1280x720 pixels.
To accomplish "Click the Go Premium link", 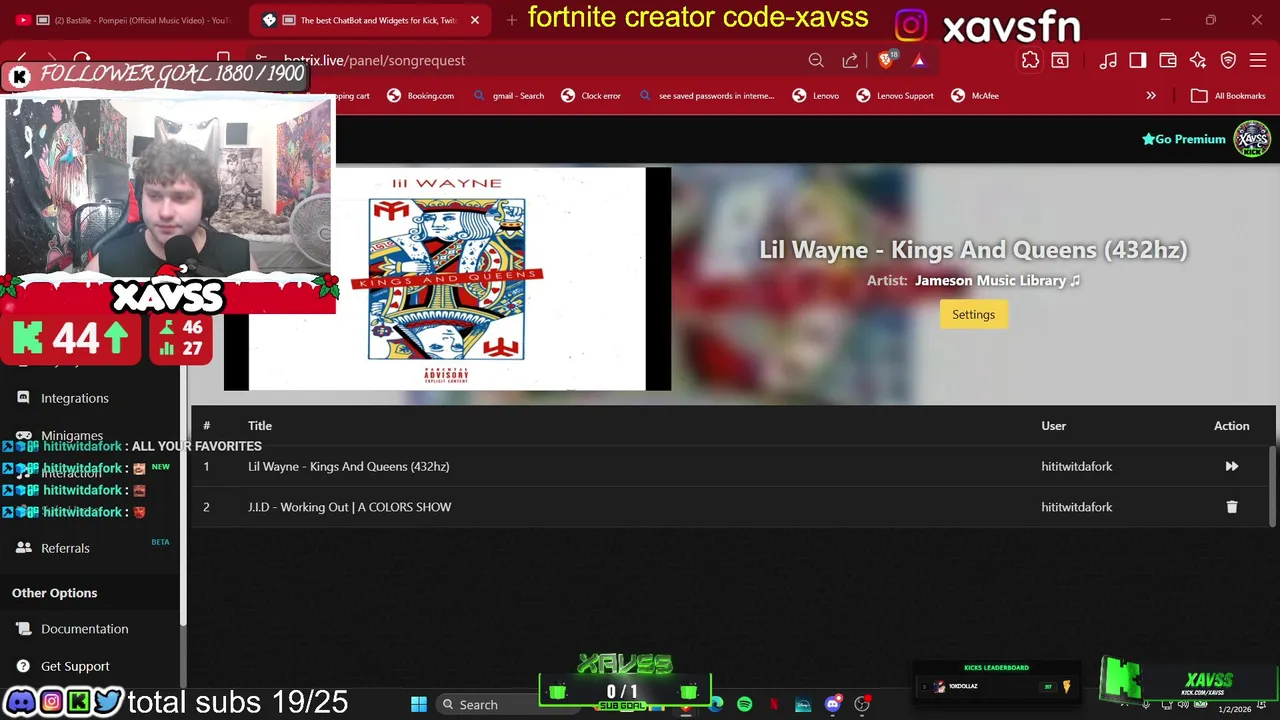I will coord(1183,139).
